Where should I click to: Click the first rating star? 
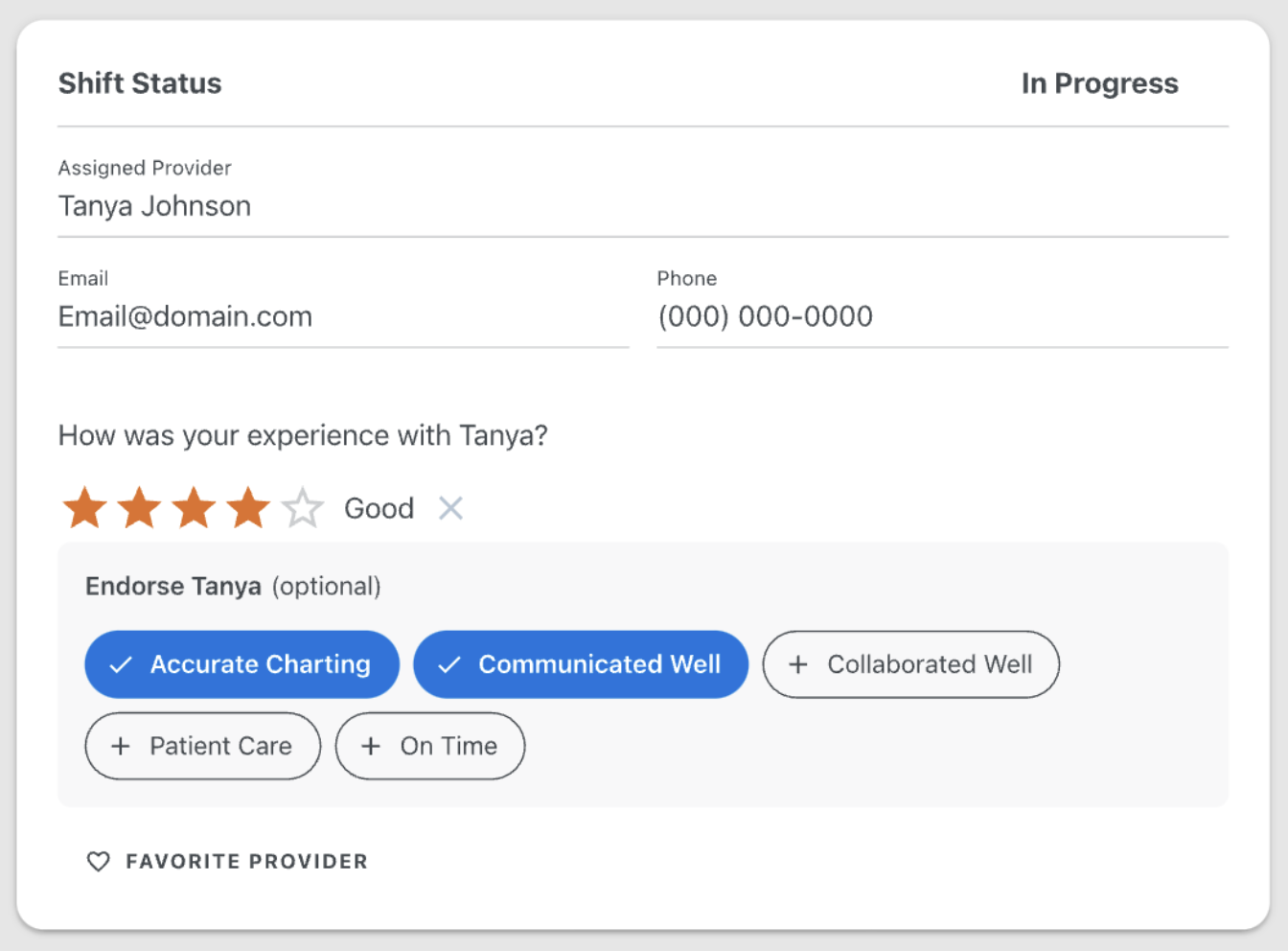pyautogui.click(x=85, y=507)
